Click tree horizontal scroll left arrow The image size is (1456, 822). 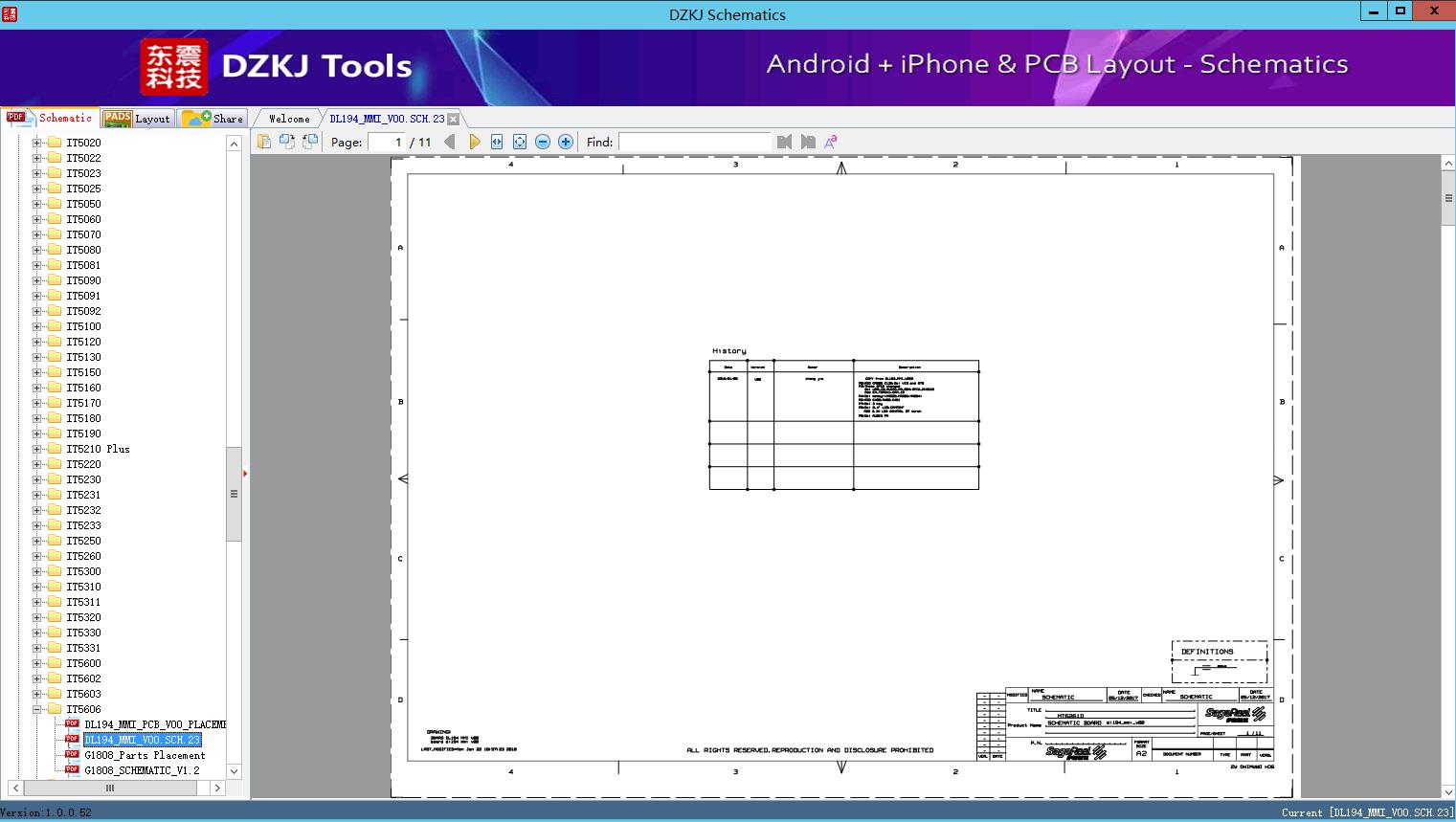point(15,788)
